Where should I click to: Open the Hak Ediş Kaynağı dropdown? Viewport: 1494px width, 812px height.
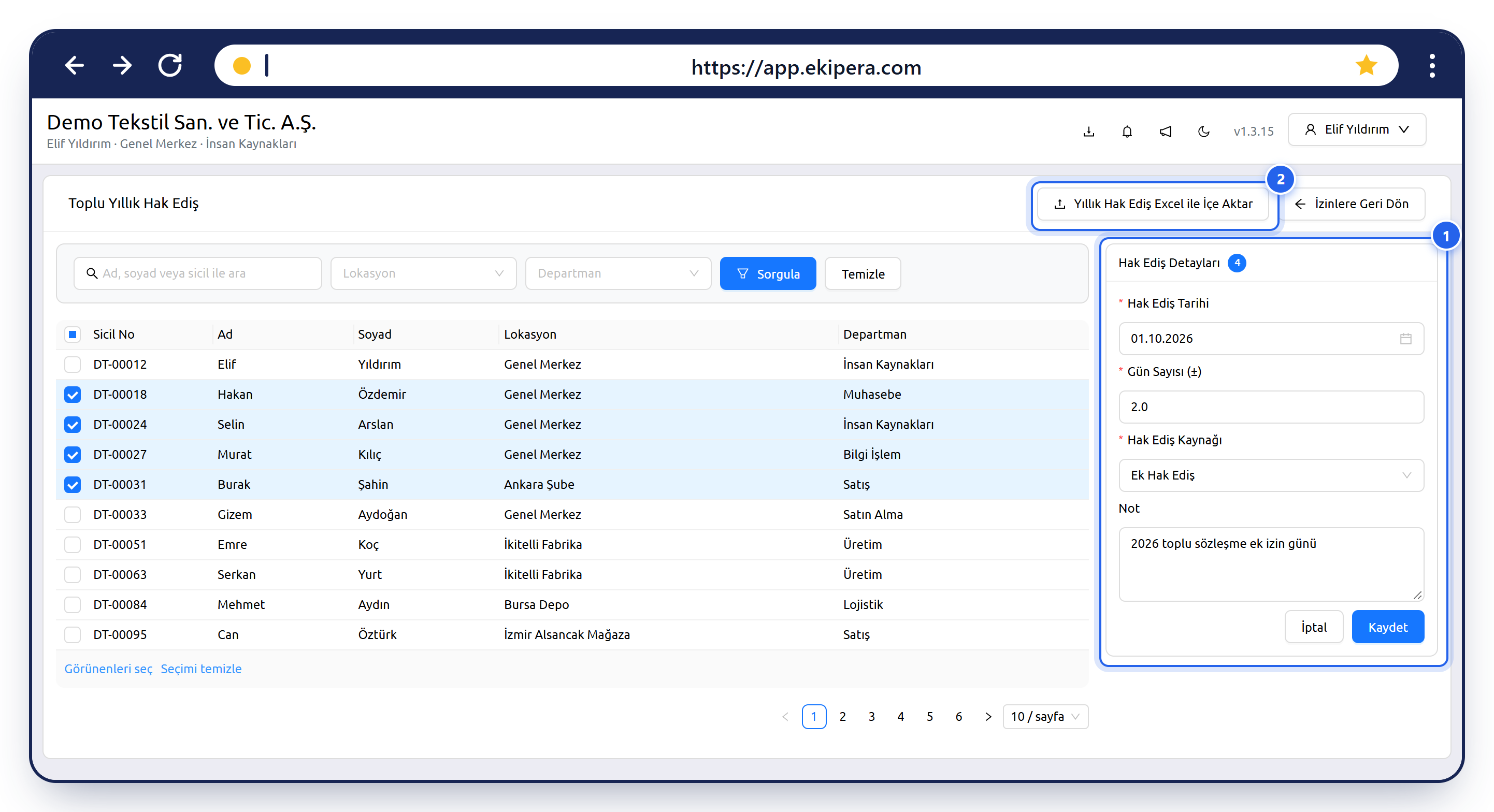1271,475
